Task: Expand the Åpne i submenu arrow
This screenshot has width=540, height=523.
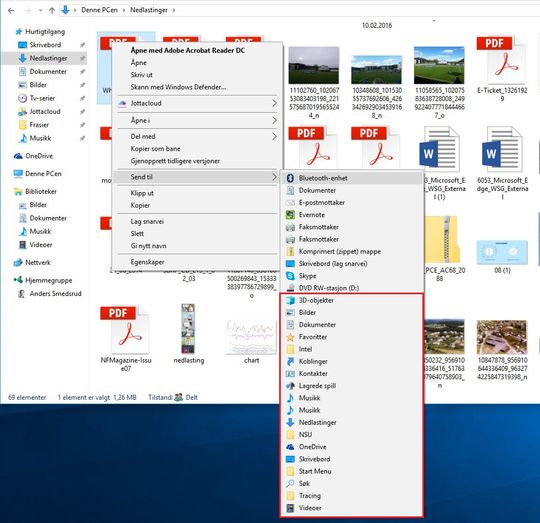Action: pyautogui.click(x=274, y=120)
